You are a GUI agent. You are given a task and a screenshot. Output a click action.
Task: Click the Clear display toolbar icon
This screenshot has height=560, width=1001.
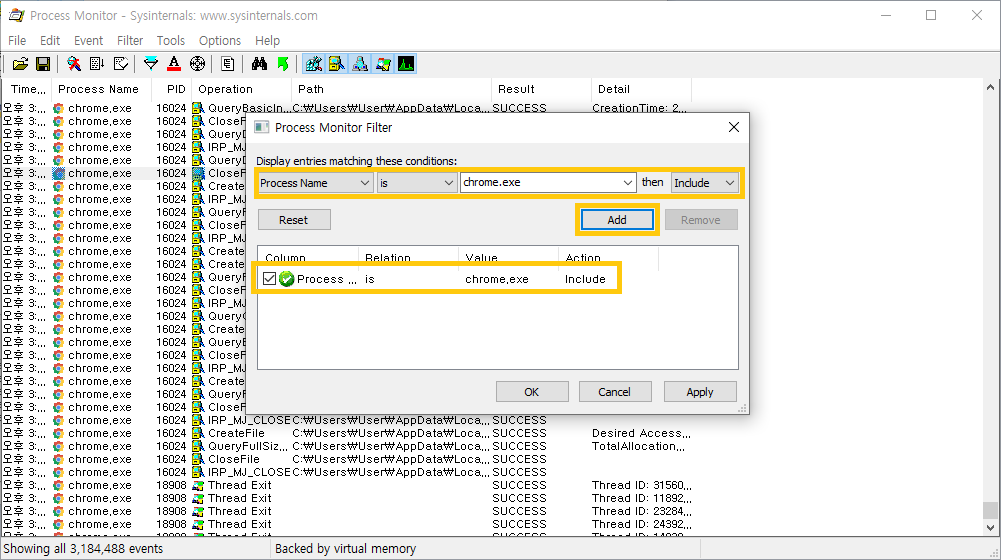121,64
